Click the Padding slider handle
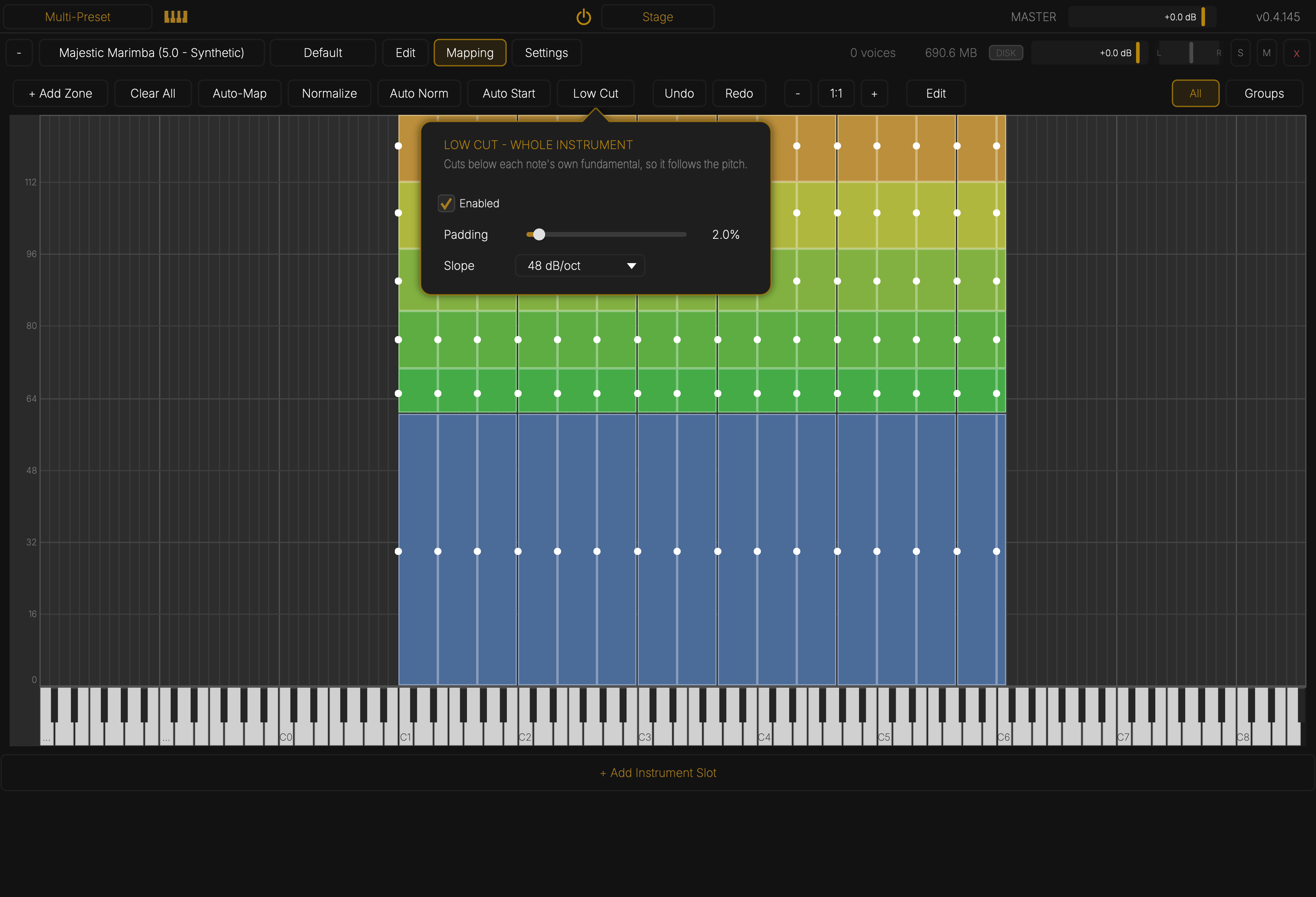 (x=539, y=234)
